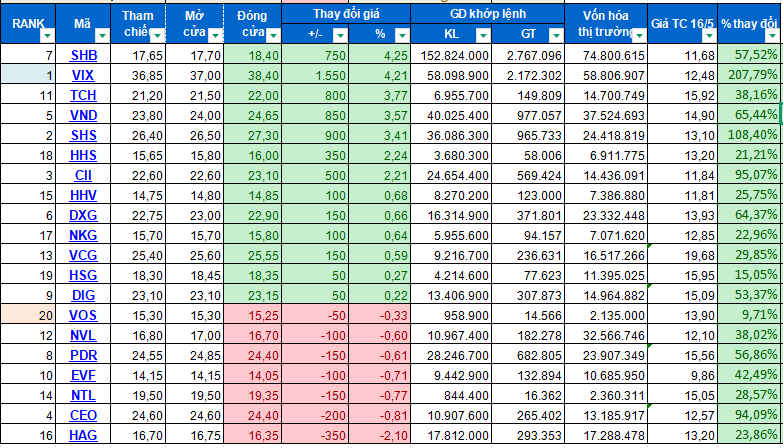The image size is (783, 448).
Task: Select the Thay đổi giá header cell
Action: point(346,13)
